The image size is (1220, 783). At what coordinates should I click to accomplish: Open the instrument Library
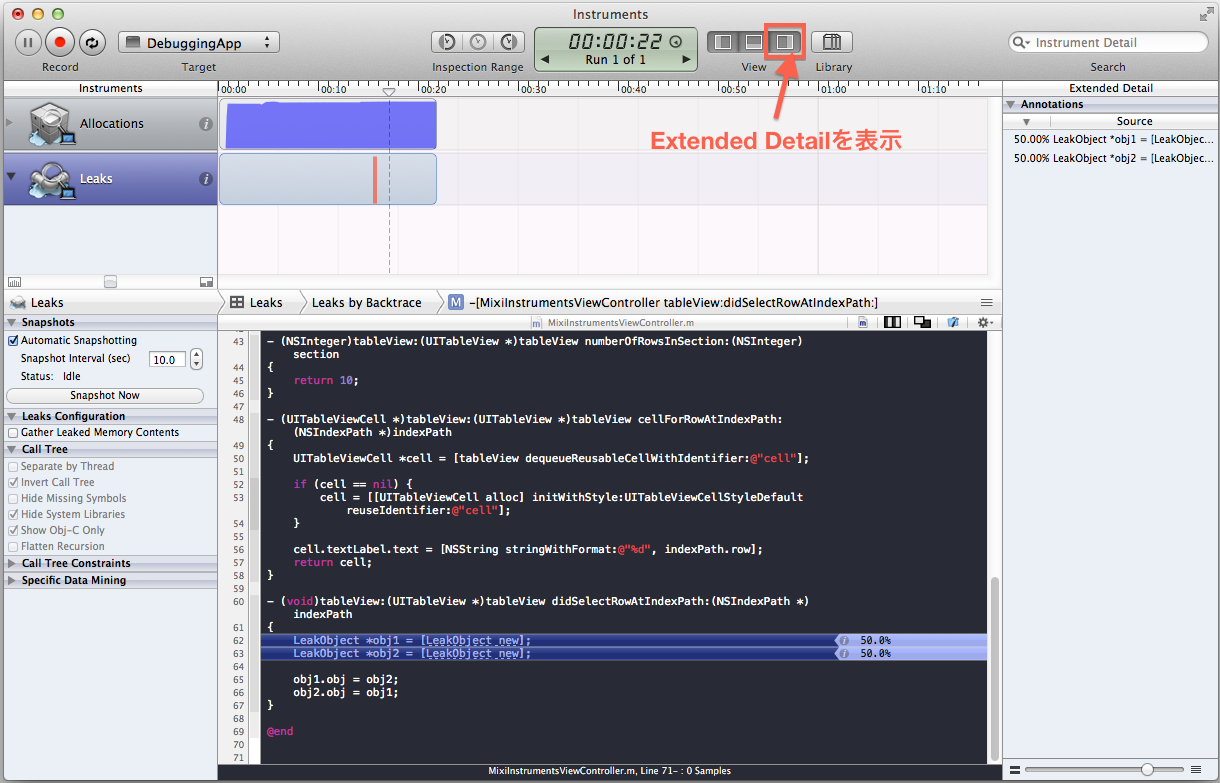[833, 41]
